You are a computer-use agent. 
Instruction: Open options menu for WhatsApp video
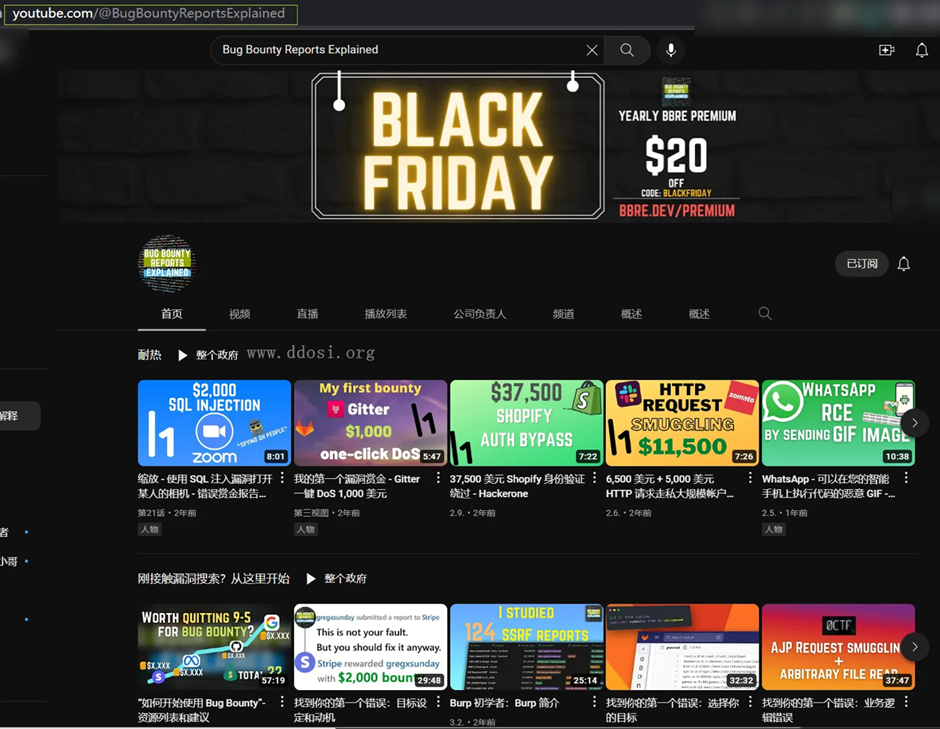pos(906,478)
